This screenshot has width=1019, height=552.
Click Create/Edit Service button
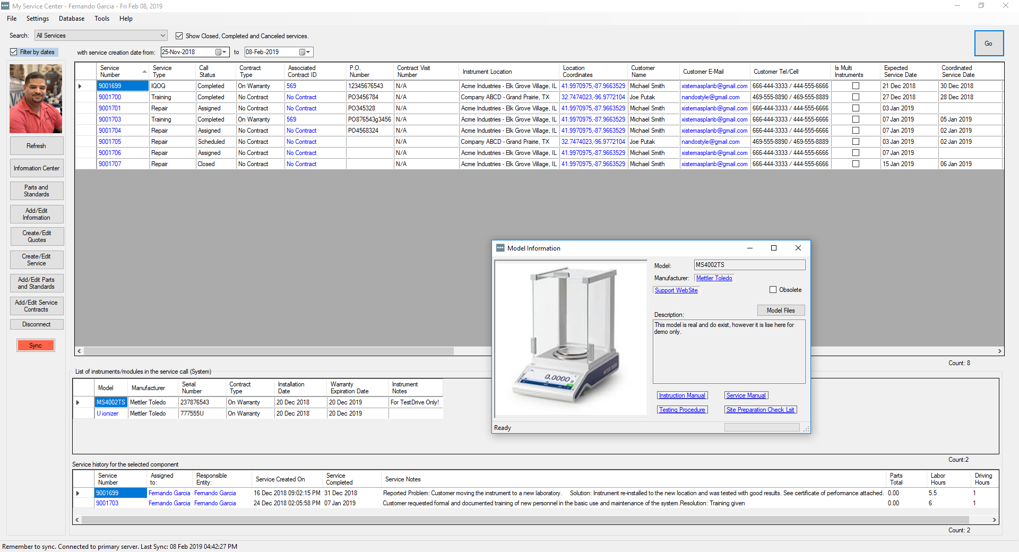[x=36, y=259]
